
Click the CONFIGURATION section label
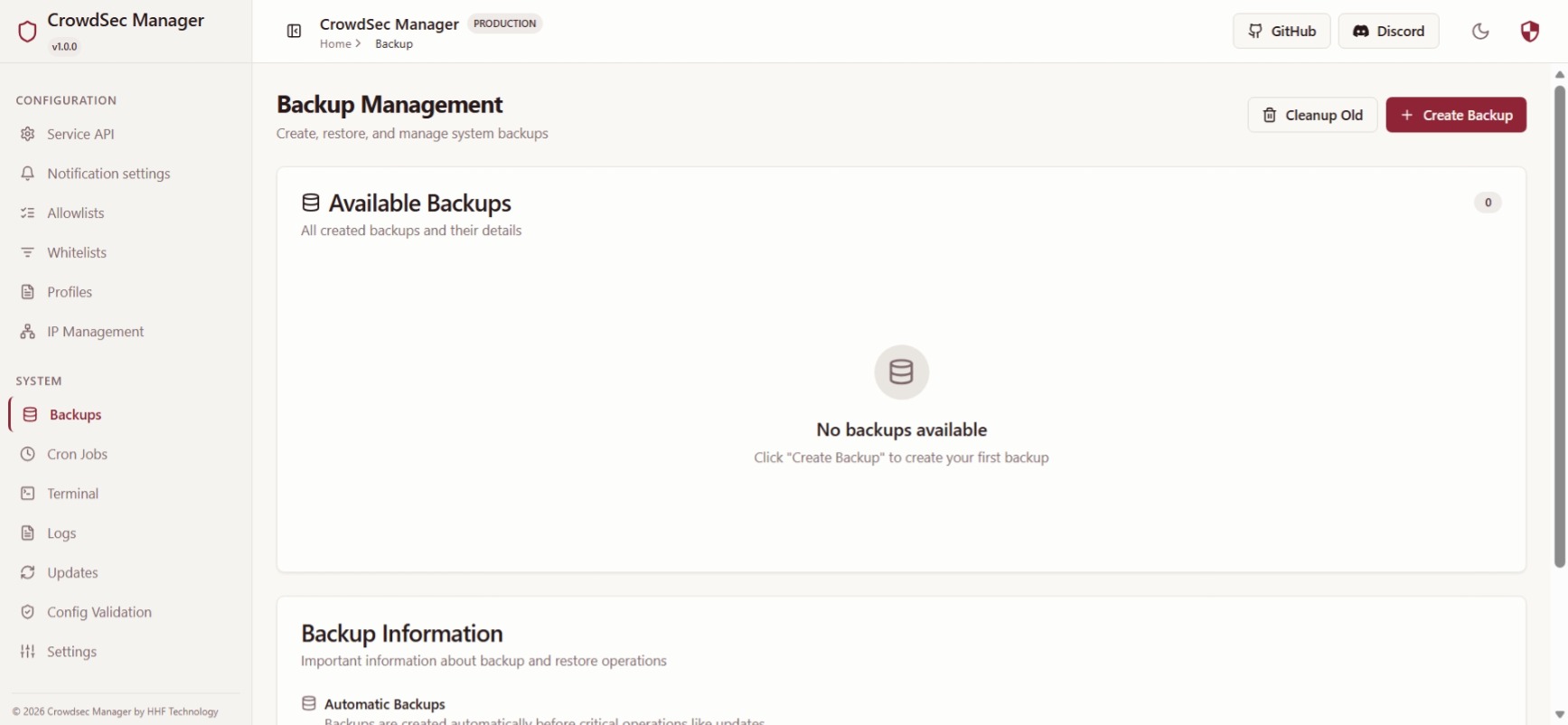pos(66,100)
